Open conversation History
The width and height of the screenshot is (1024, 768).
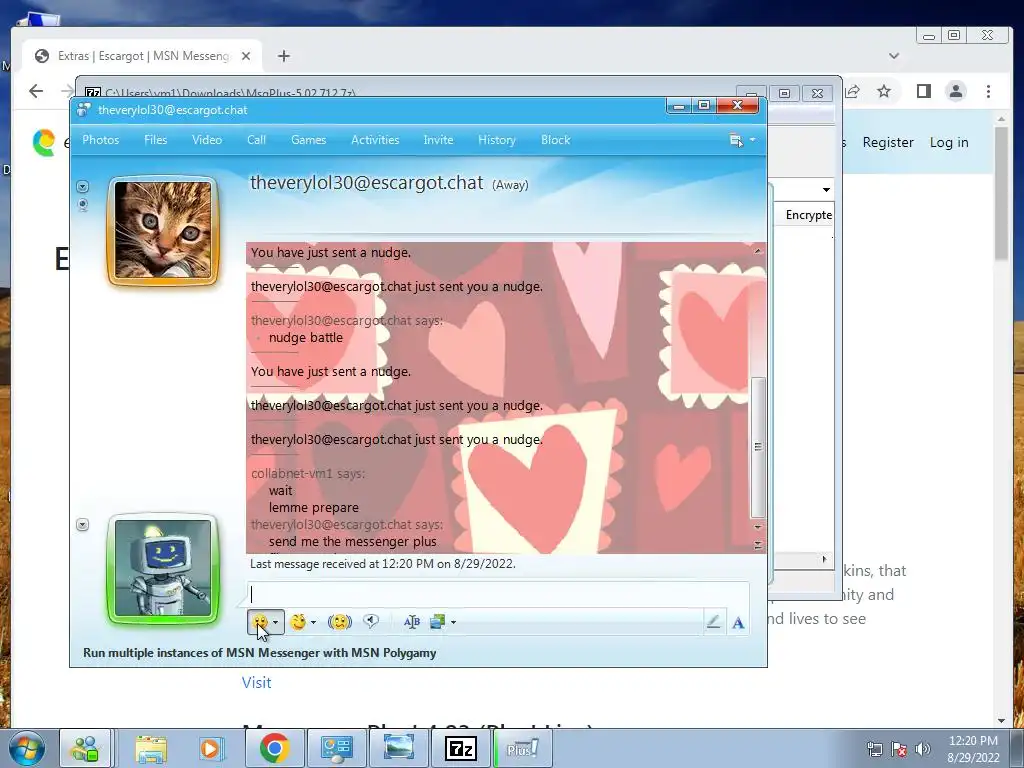point(497,140)
